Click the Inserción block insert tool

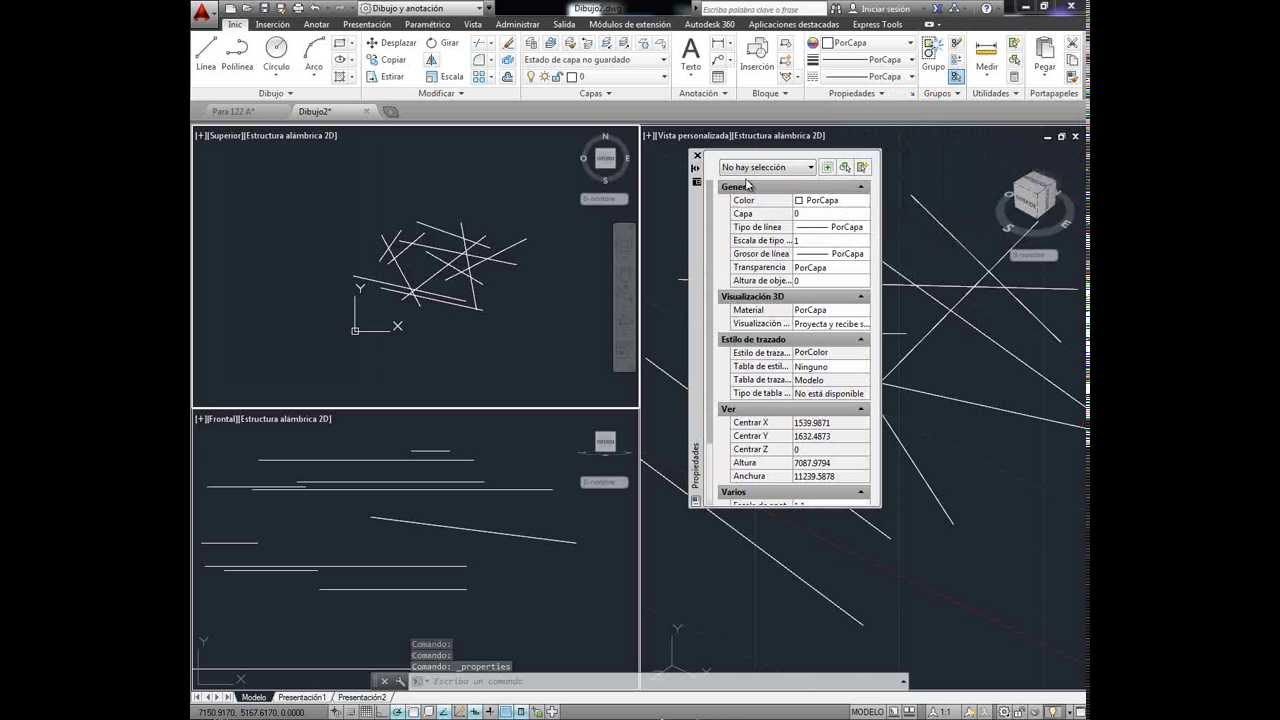tap(757, 54)
